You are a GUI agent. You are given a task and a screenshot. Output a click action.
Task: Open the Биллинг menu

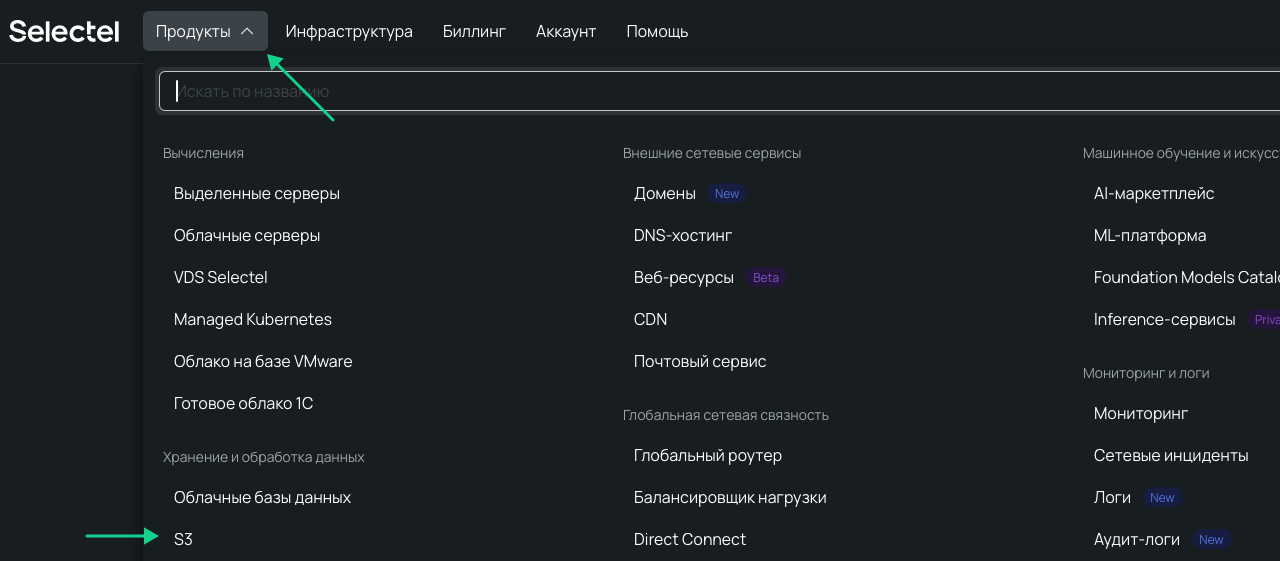point(474,31)
